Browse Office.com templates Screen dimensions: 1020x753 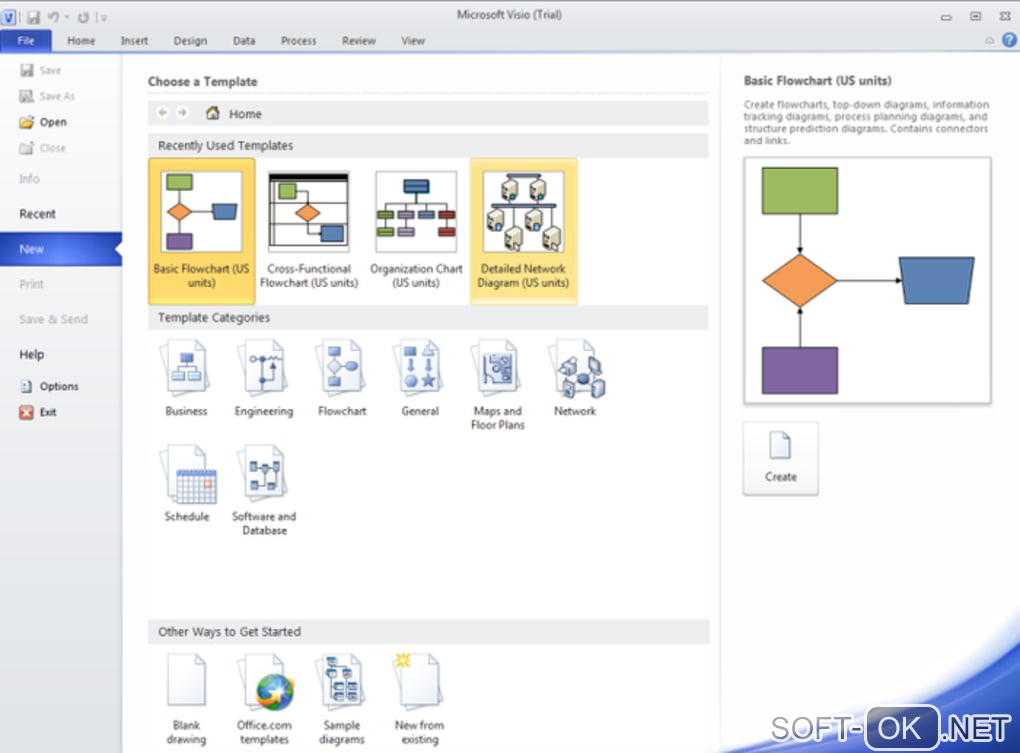[x=264, y=700]
